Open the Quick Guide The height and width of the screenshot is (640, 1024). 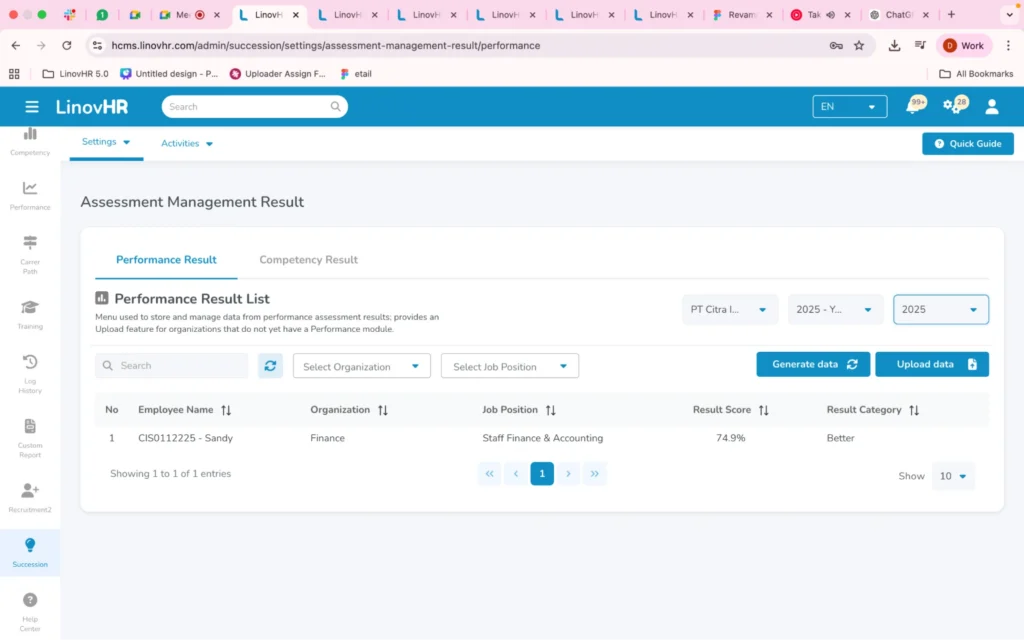[967, 143]
